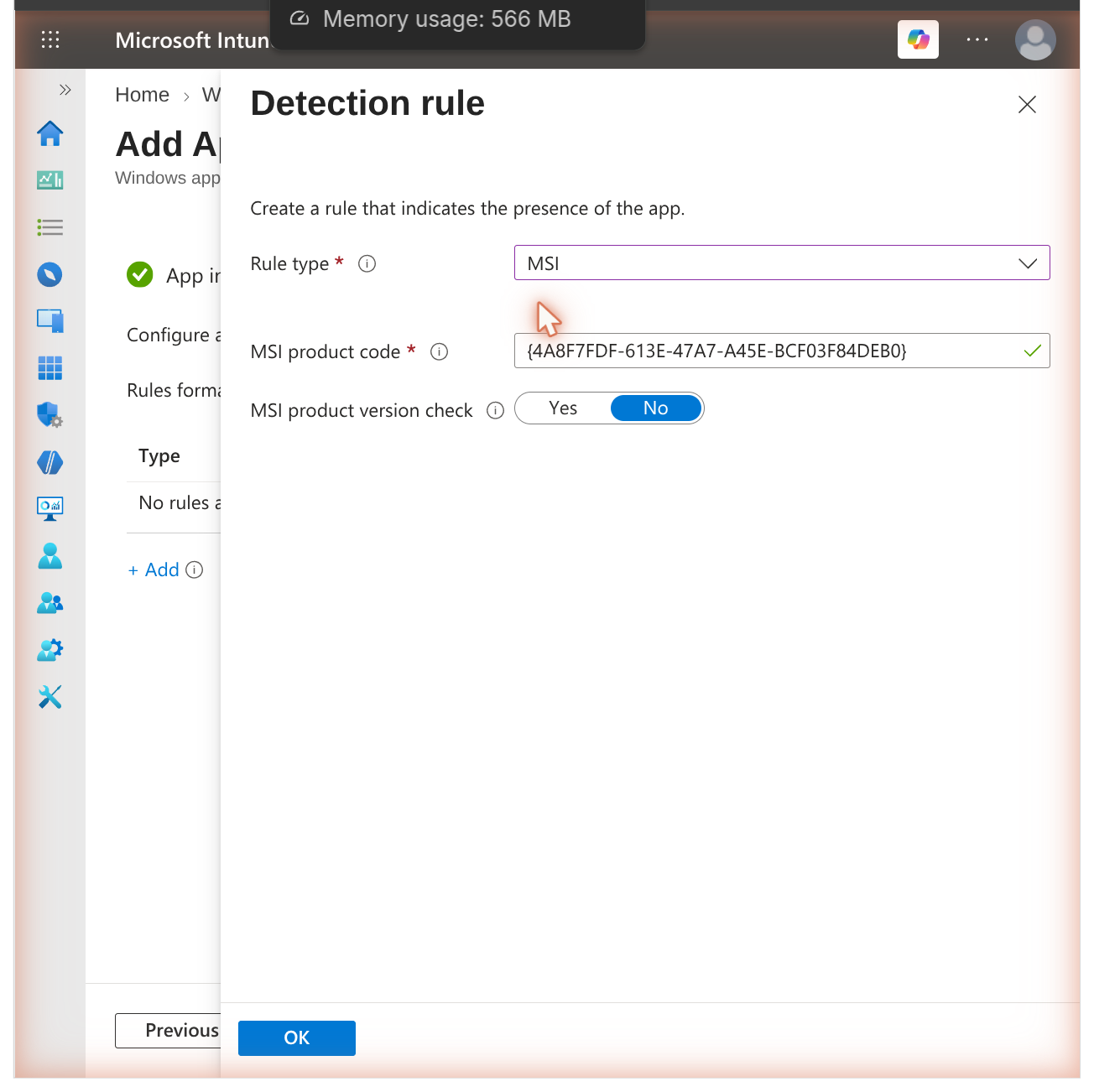Go to Home in the sidebar
Screen dimensions: 1094x1092
(50, 133)
